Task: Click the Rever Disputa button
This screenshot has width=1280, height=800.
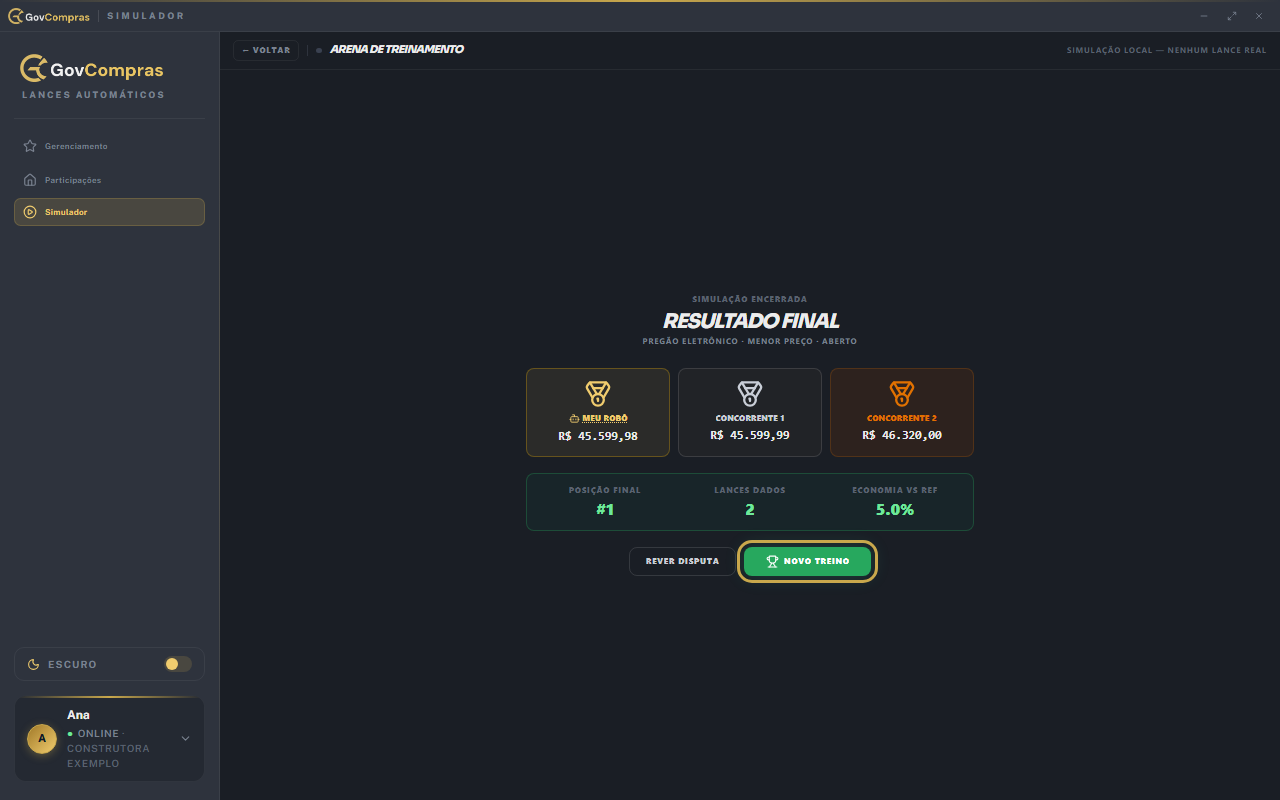Action: tap(682, 561)
